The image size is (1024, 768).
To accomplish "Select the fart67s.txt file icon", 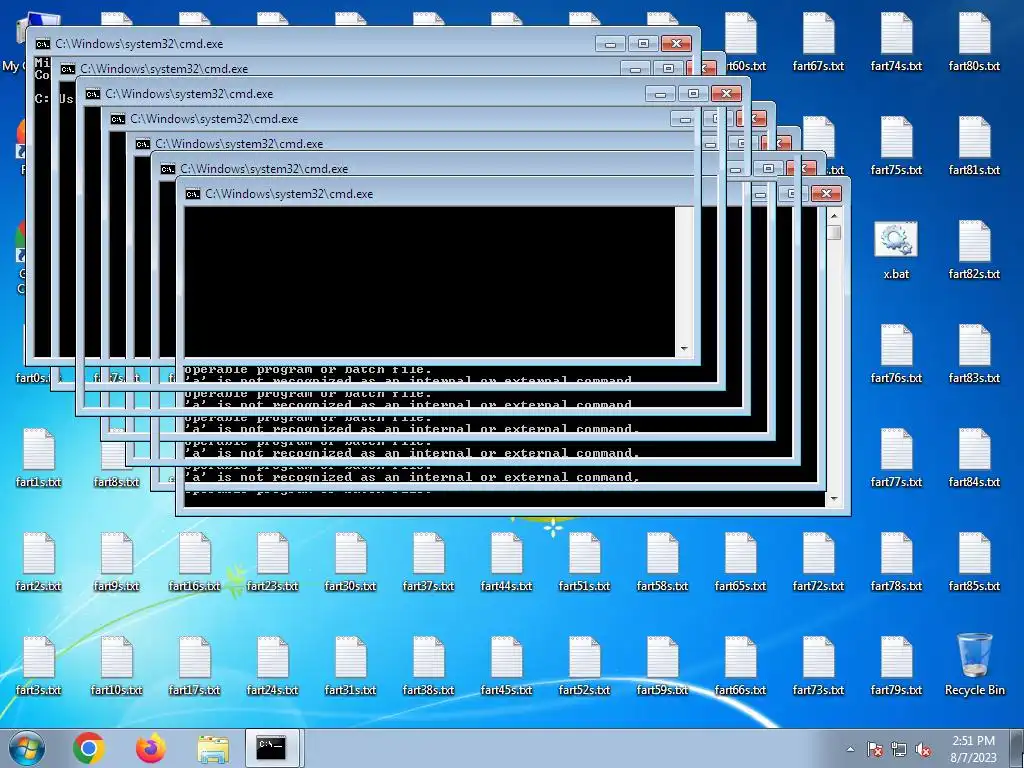I will (818, 41).
